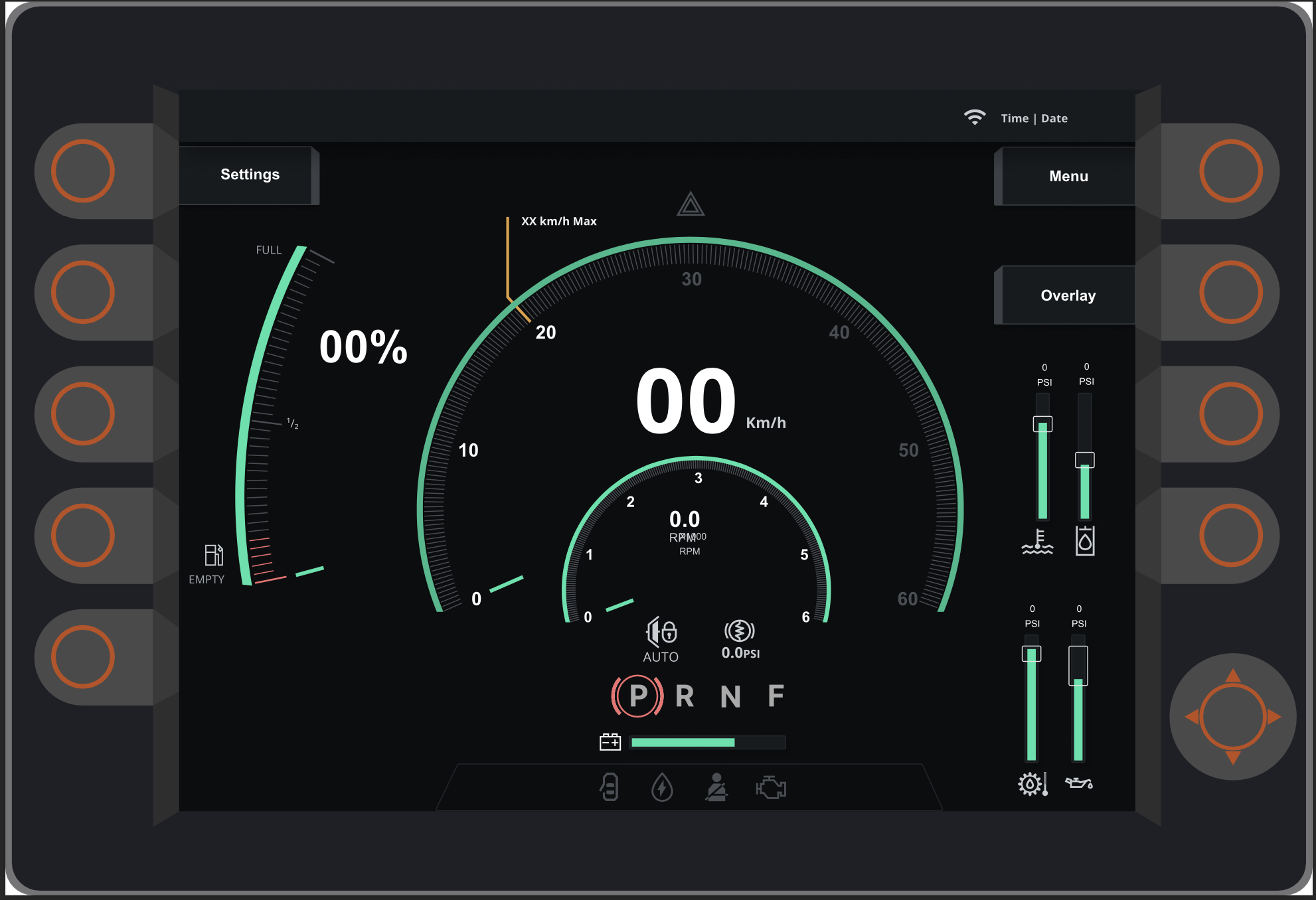The image size is (1316, 900).
Task: Click the seatbelt warning icon
Action: pos(716,787)
